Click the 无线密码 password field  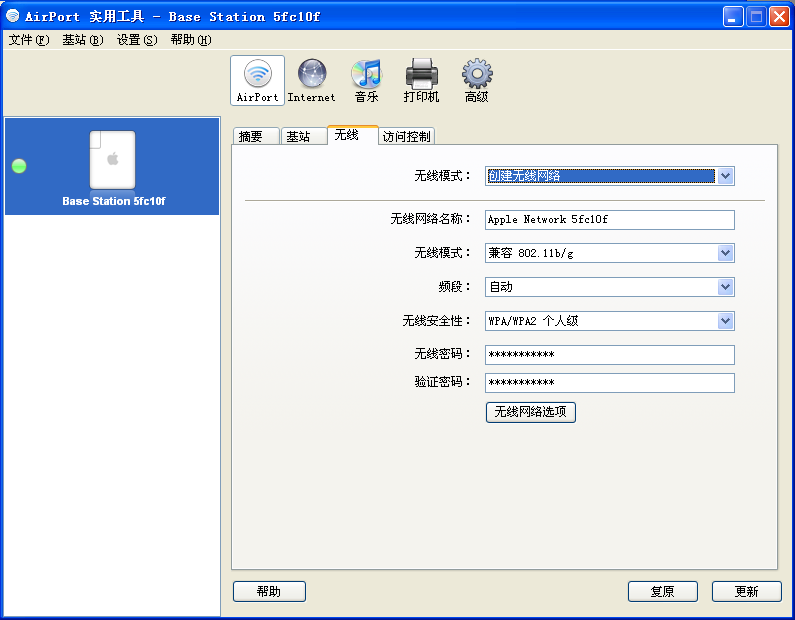point(609,355)
